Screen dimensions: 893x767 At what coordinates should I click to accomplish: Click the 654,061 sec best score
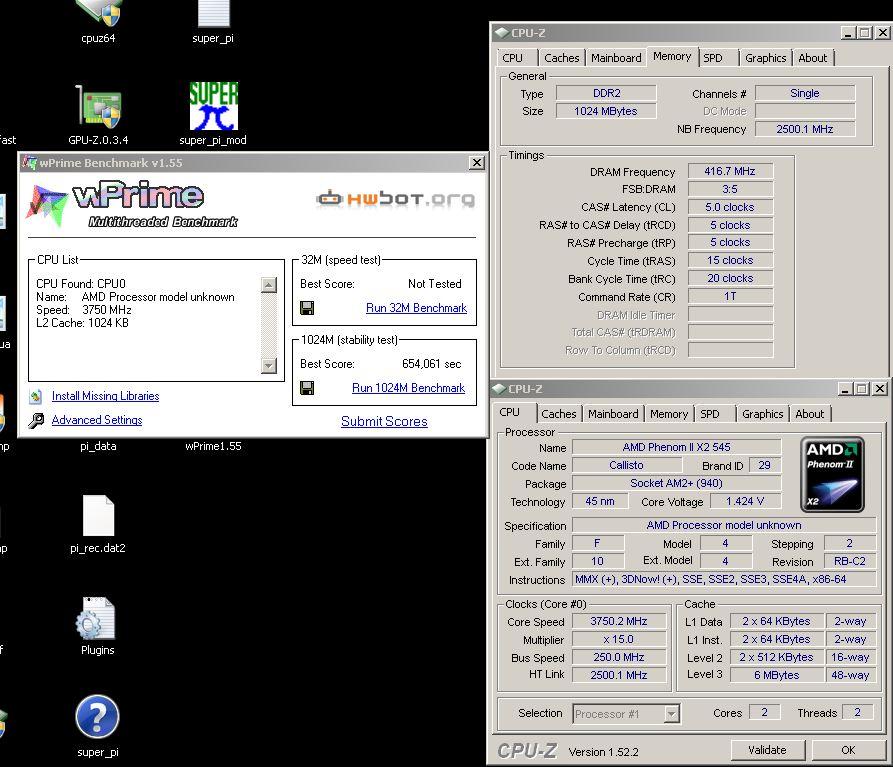[x=431, y=364]
